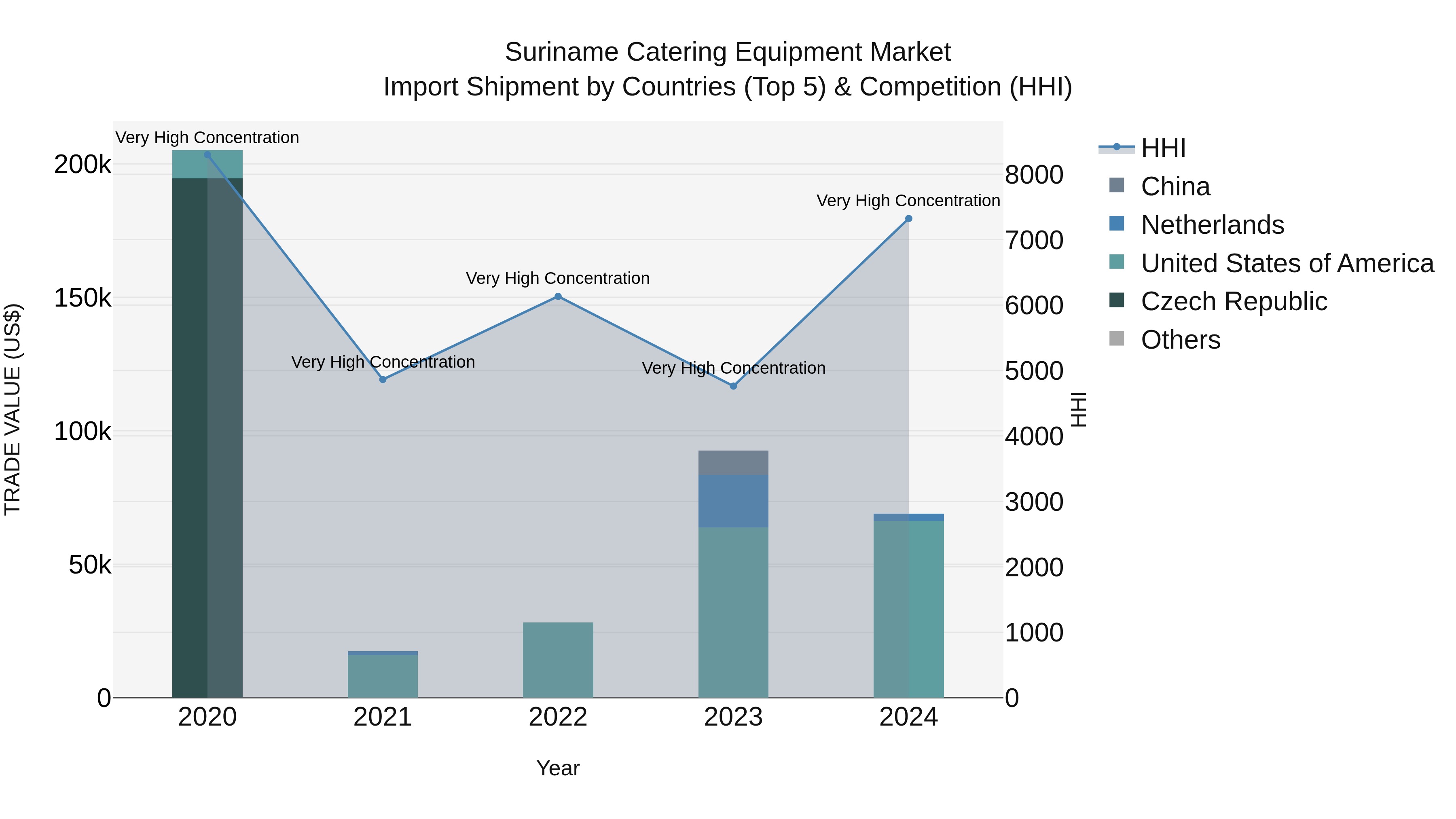Image resolution: width=1456 pixels, height=819 pixels.
Task: Click the 2022 x-axis label
Action: pos(558,717)
